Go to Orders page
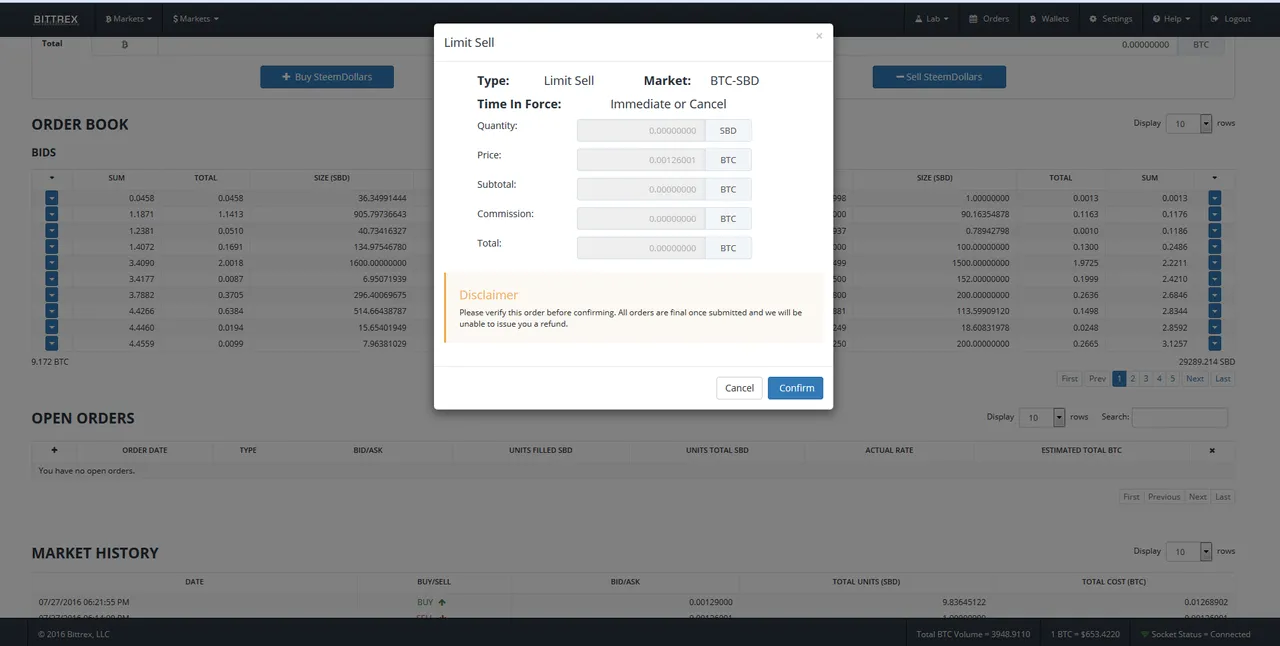1280x646 pixels. point(989,19)
